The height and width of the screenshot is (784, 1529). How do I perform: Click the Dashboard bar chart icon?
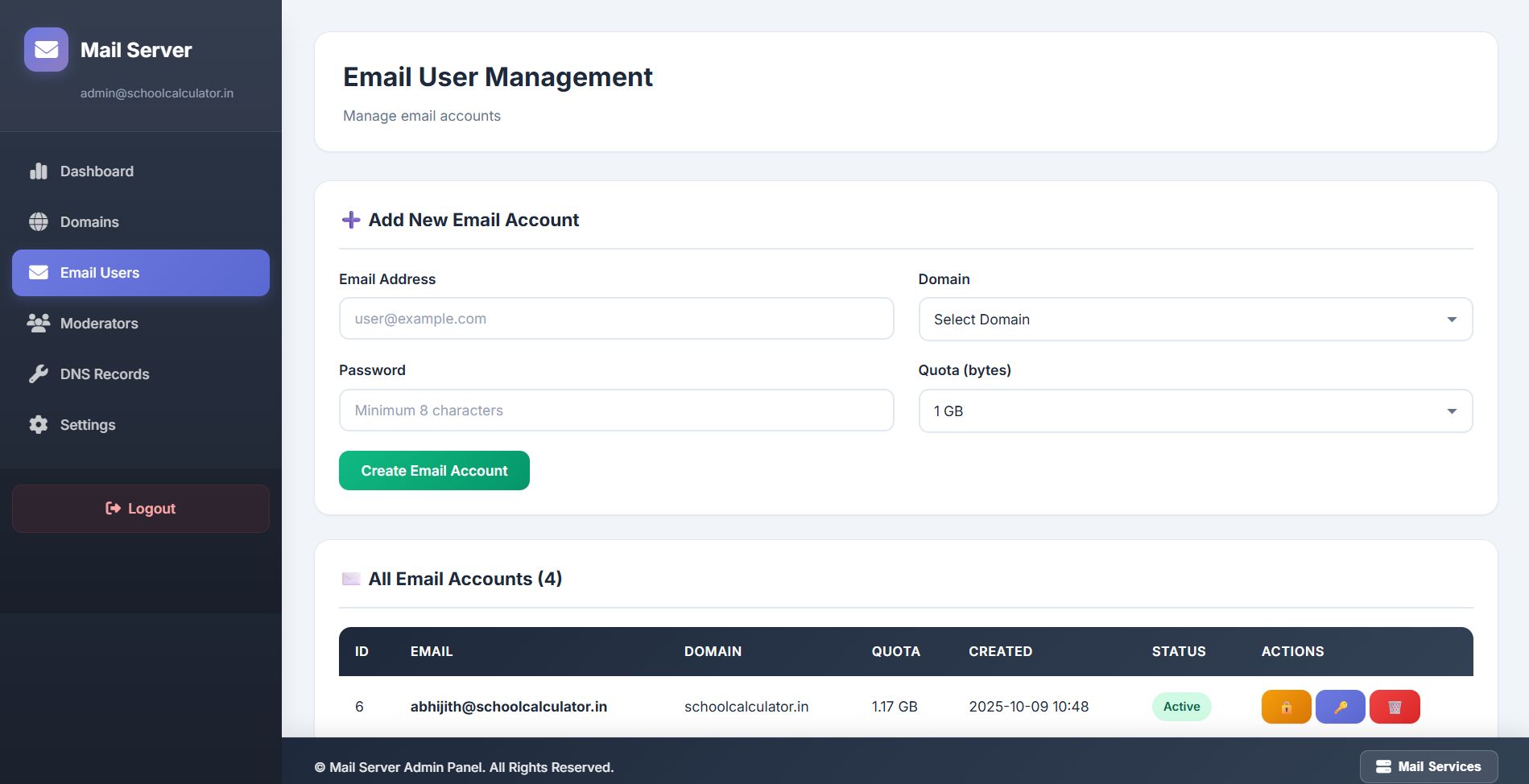39,171
